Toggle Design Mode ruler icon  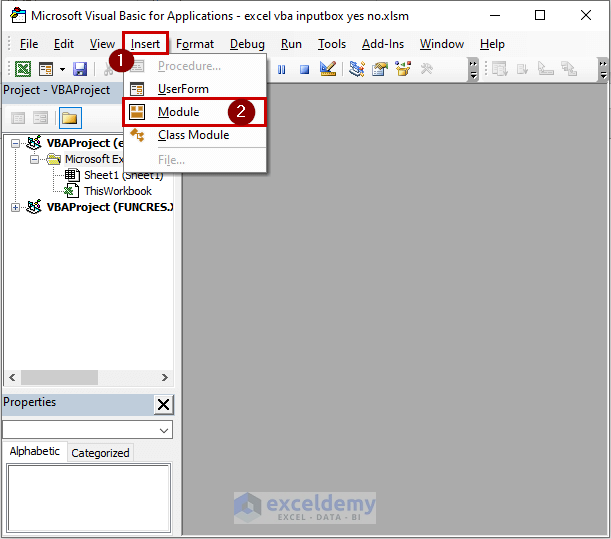pos(328,69)
